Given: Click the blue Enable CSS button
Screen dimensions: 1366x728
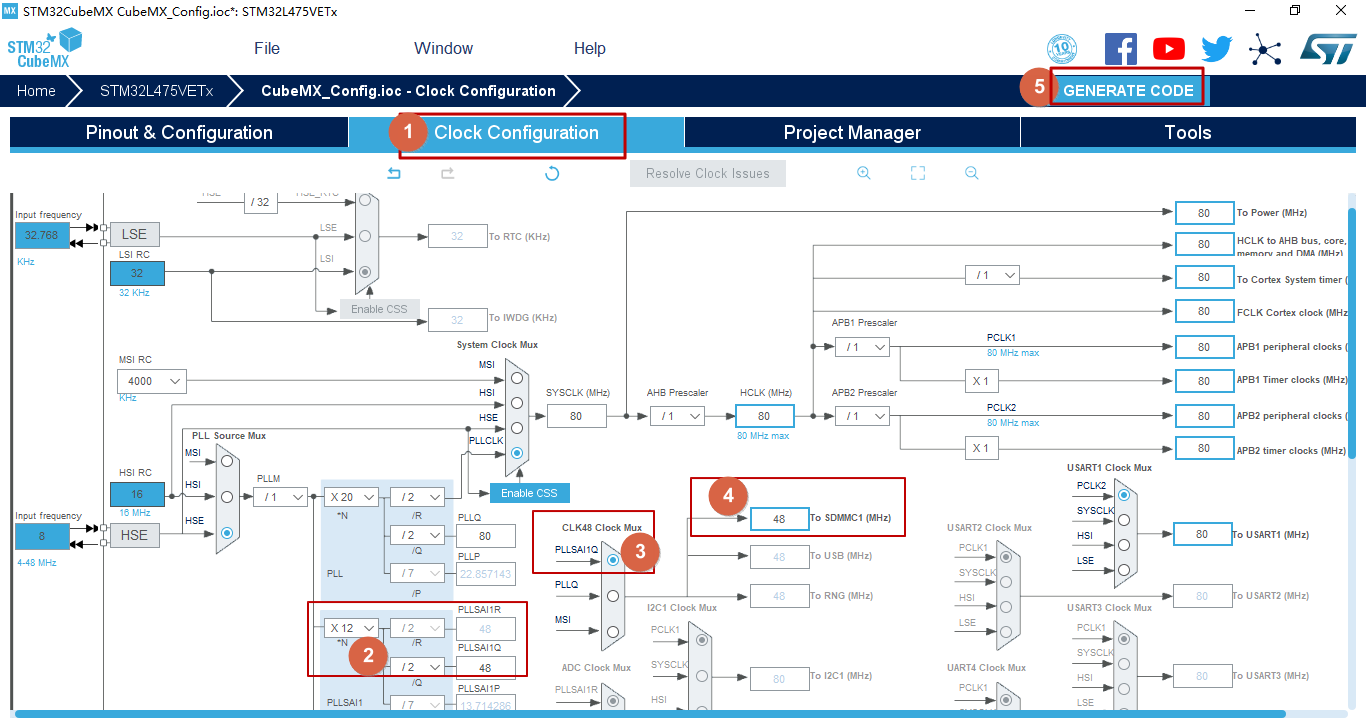Looking at the screenshot, I should click(x=529, y=493).
